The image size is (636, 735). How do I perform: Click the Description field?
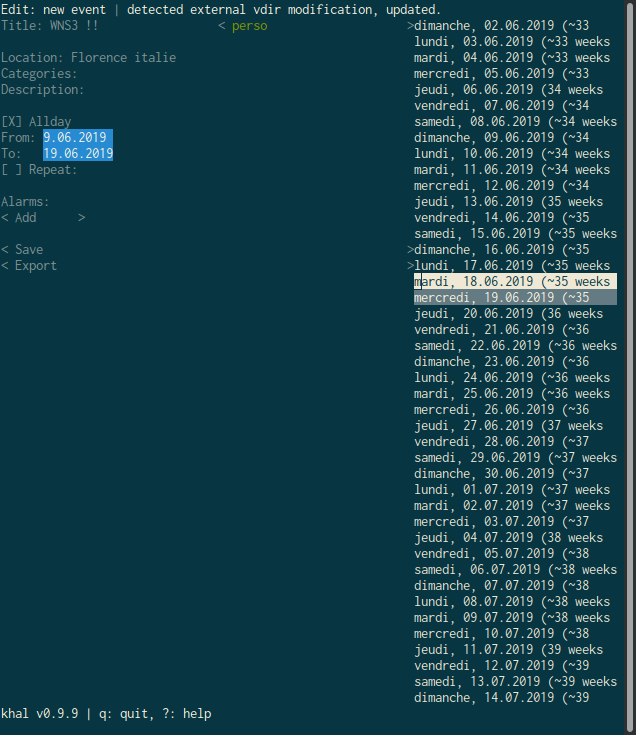43,90
